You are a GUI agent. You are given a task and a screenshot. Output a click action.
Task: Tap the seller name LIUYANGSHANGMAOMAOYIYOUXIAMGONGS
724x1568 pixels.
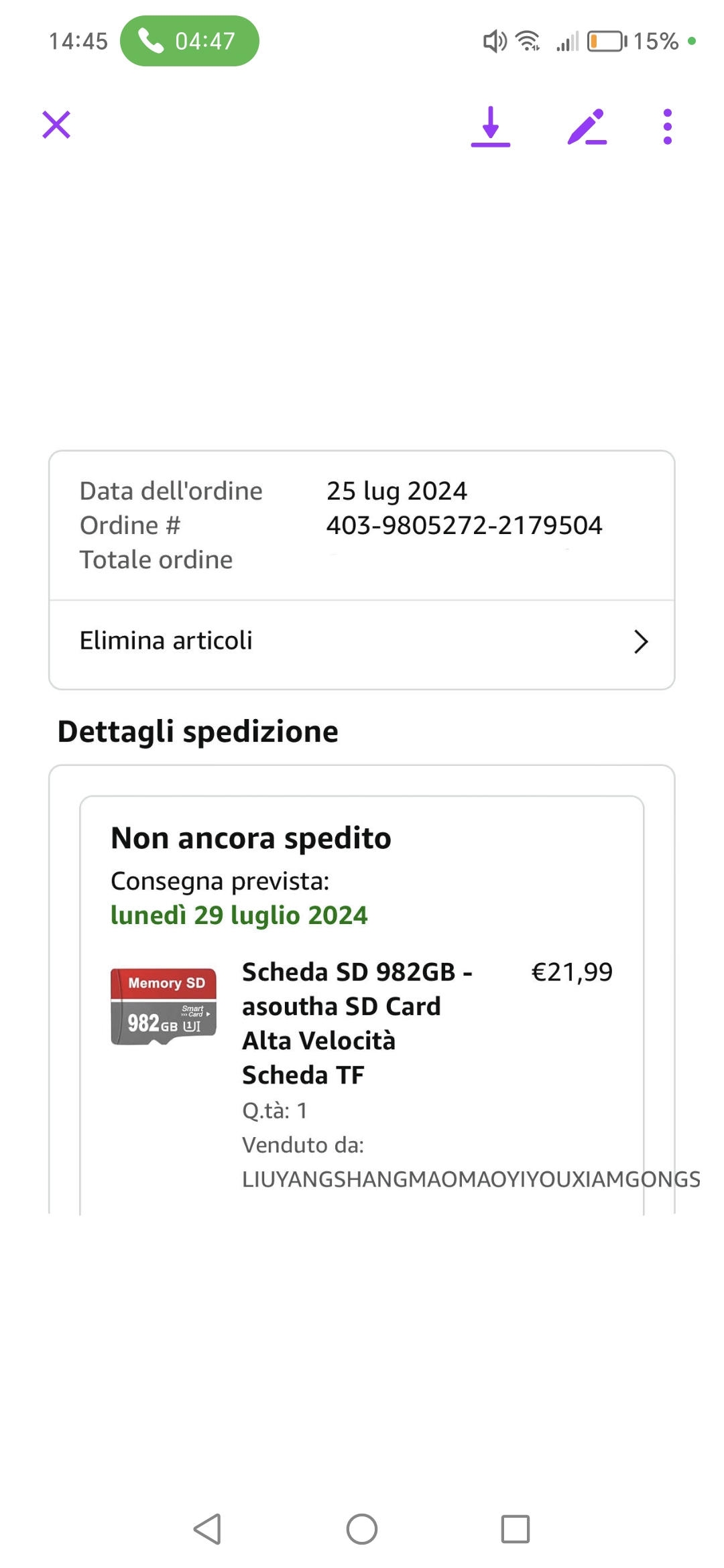(x=471, y=1179)
